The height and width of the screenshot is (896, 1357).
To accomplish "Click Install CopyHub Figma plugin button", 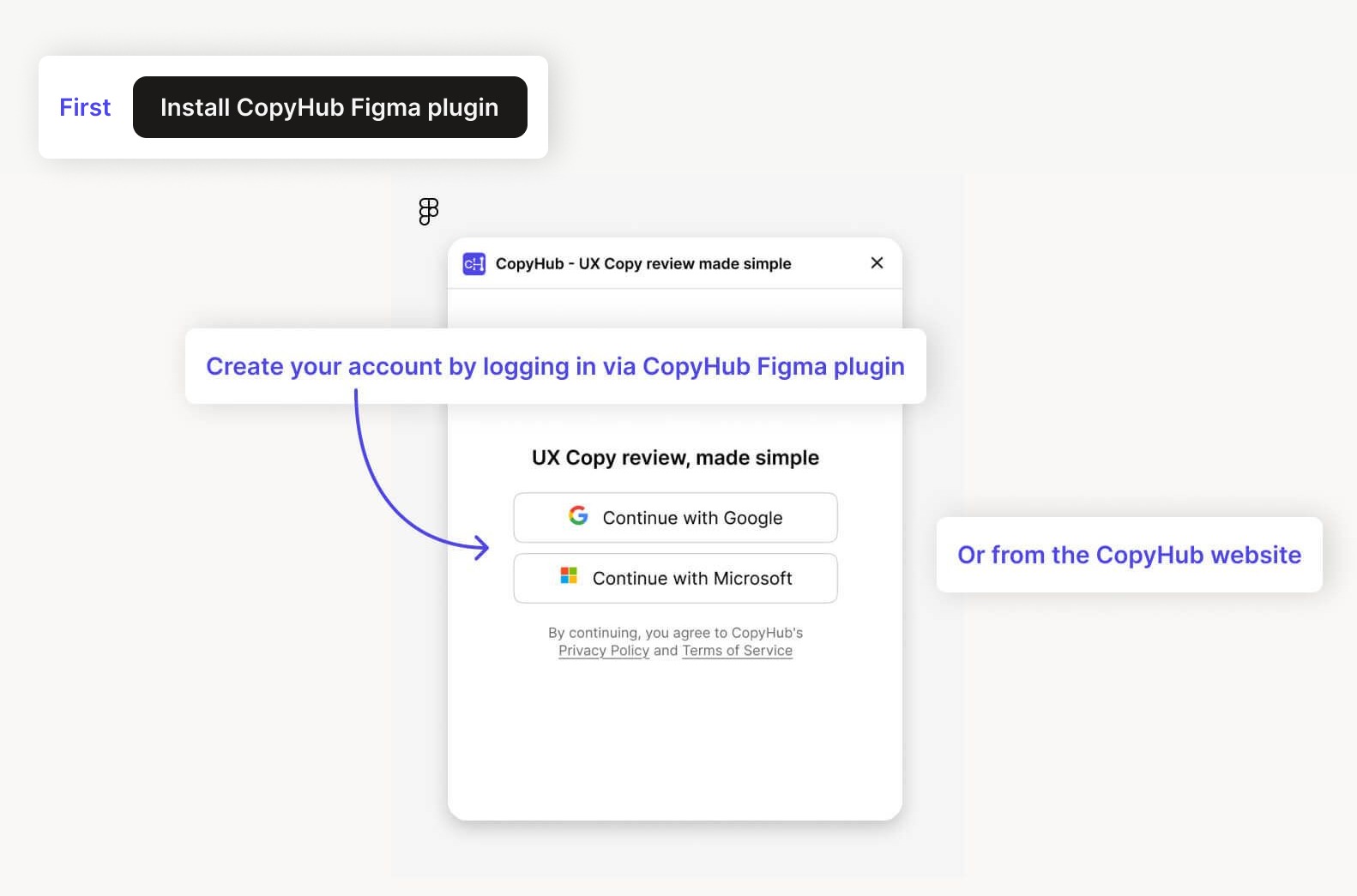I will coord(330,107).
